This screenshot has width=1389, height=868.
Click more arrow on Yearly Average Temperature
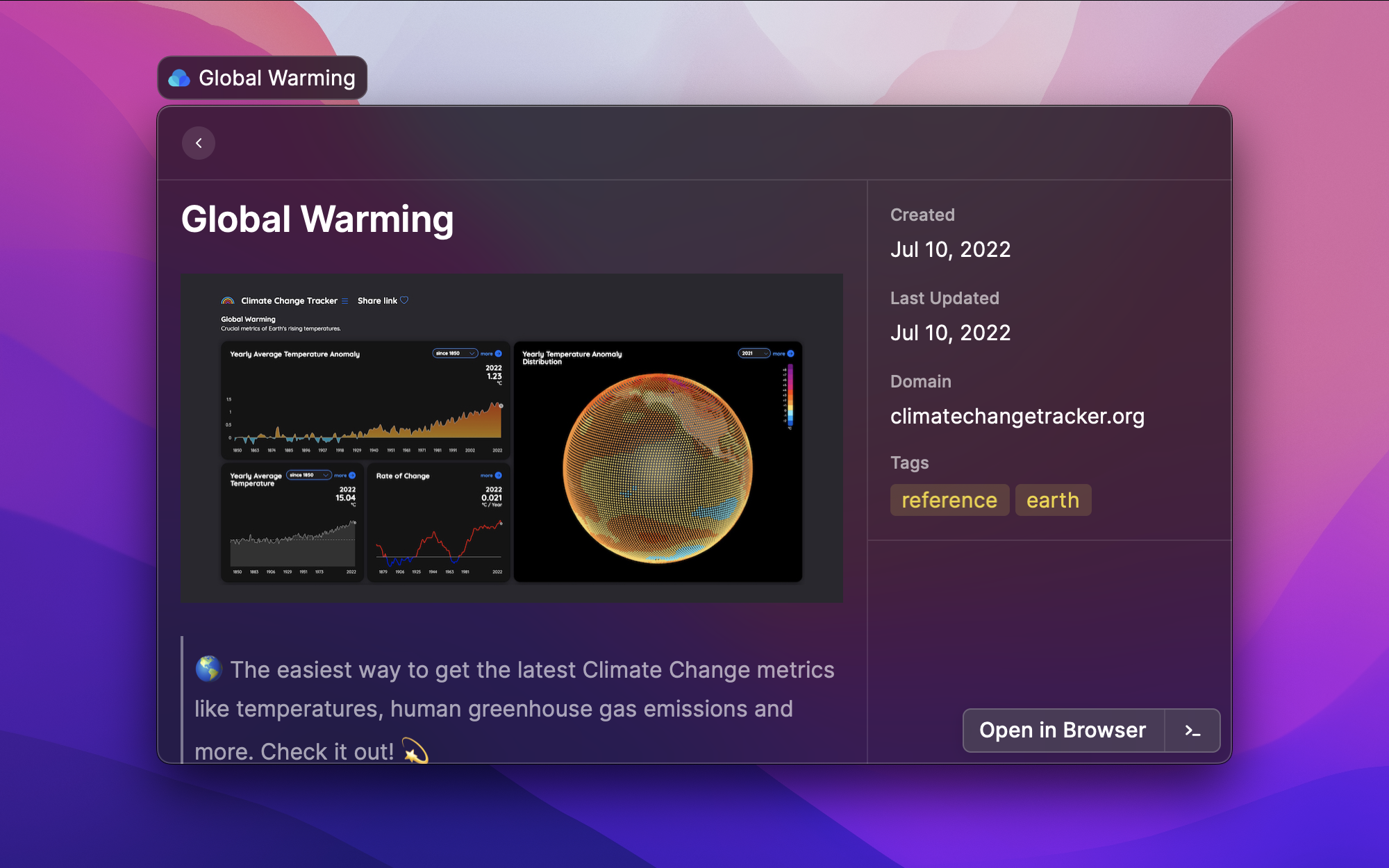(x=352, y=476)
